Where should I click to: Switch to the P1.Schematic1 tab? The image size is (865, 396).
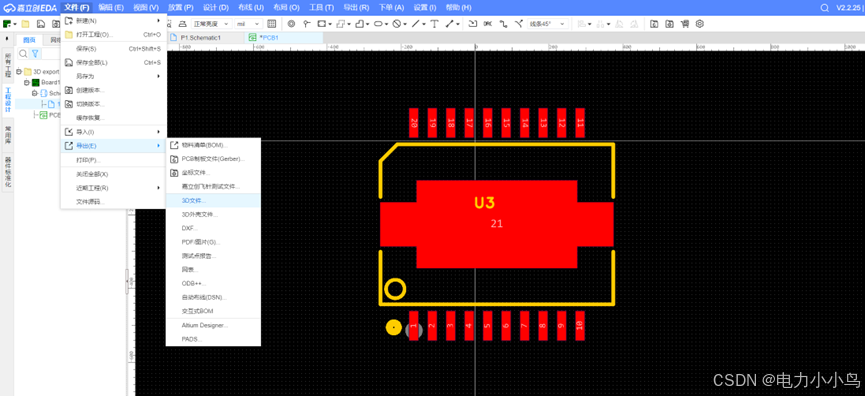click(205, 38)
